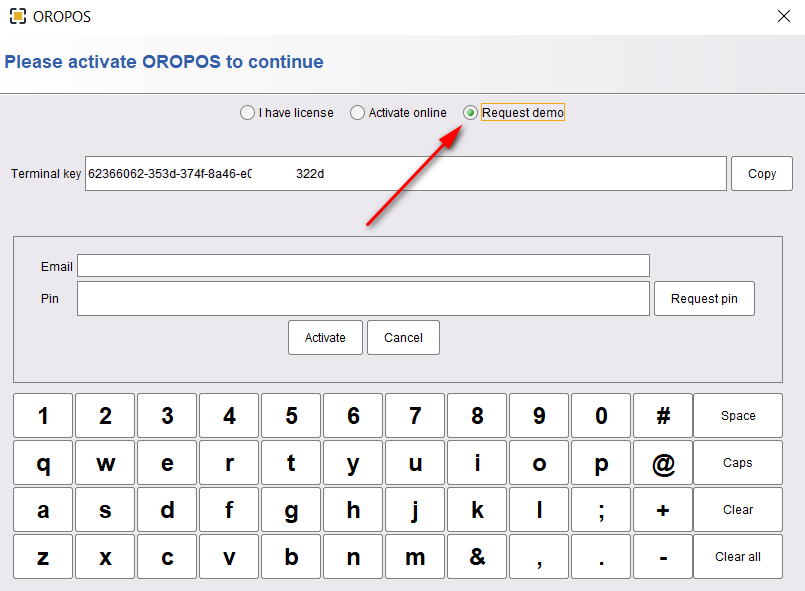This screenshot has height=591, width=805.
Task: Hit the Clear all key
Action: (x=738, y=557)
